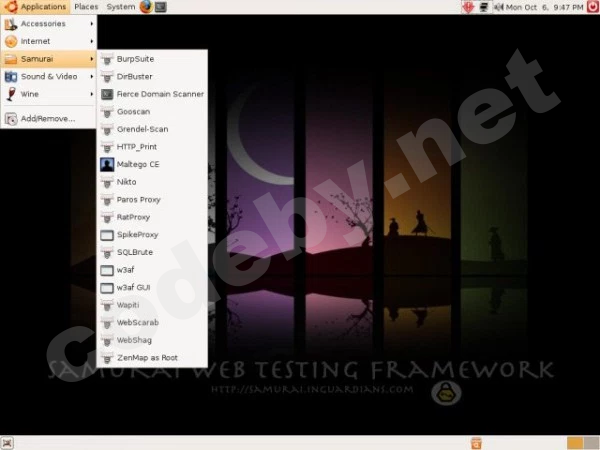The height and width of the screenshot is (450, 600).
Task: Open the Applications menu
Action: (x=35, y=7)
